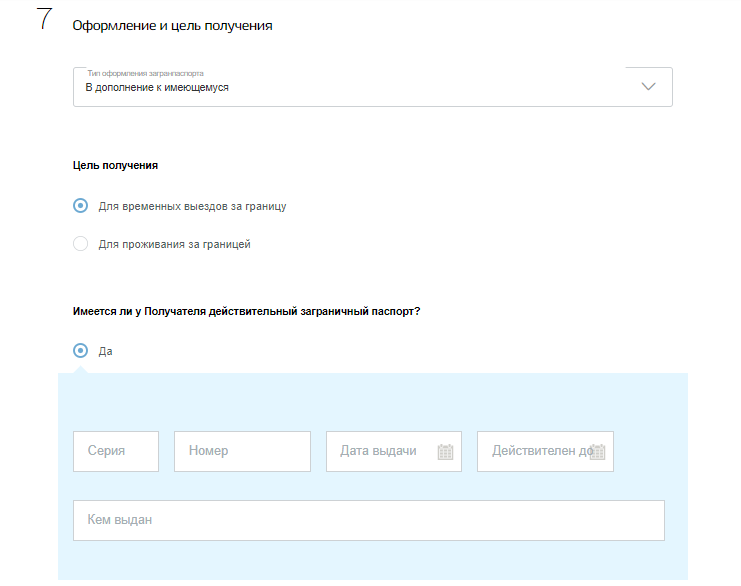This screenshot has height=586, width=741.
Task: Click the 'Для проживания за границей' label
Action: (x=174, y=244)
